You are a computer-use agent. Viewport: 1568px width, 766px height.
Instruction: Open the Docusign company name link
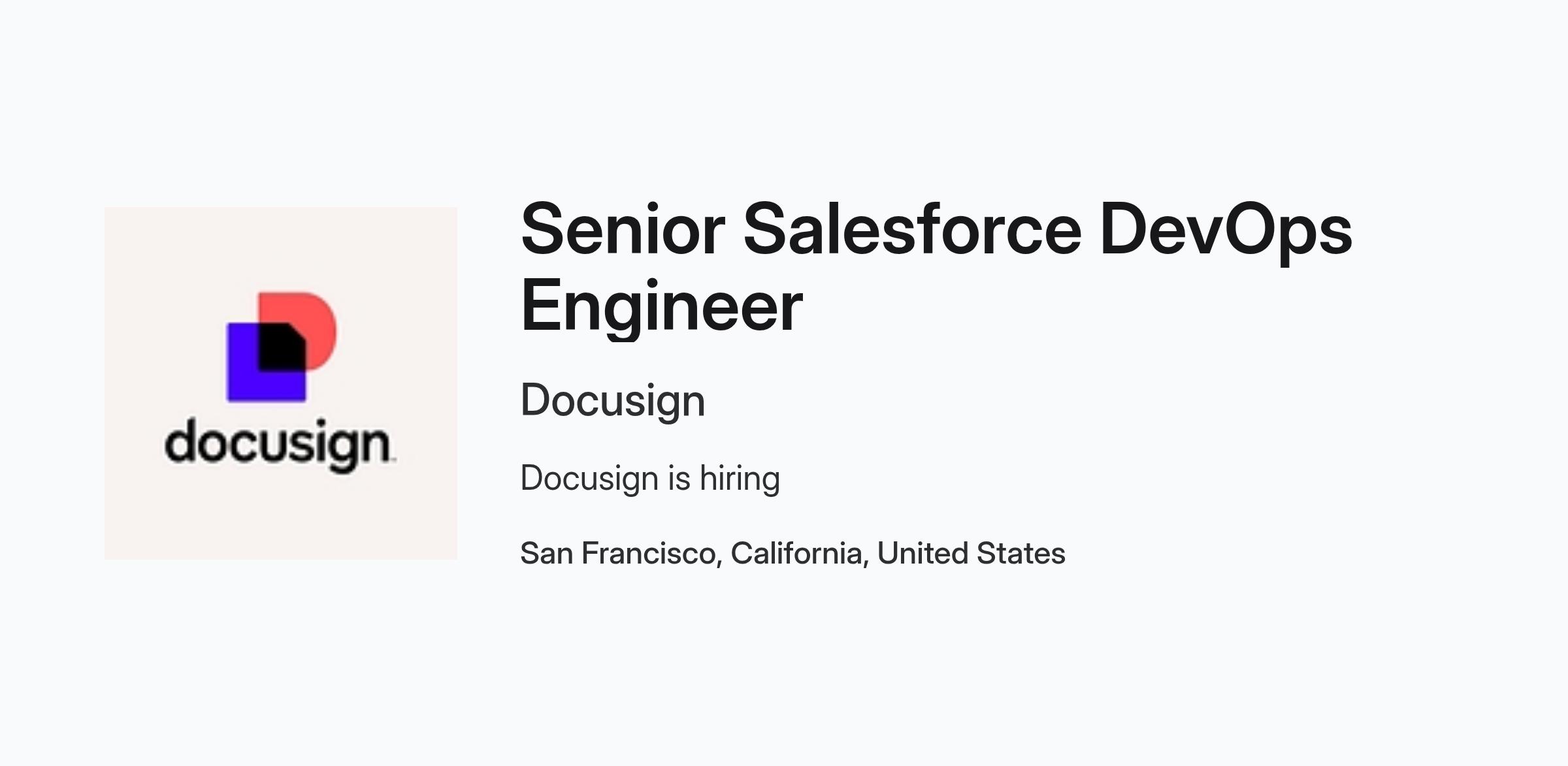(613, 401)
